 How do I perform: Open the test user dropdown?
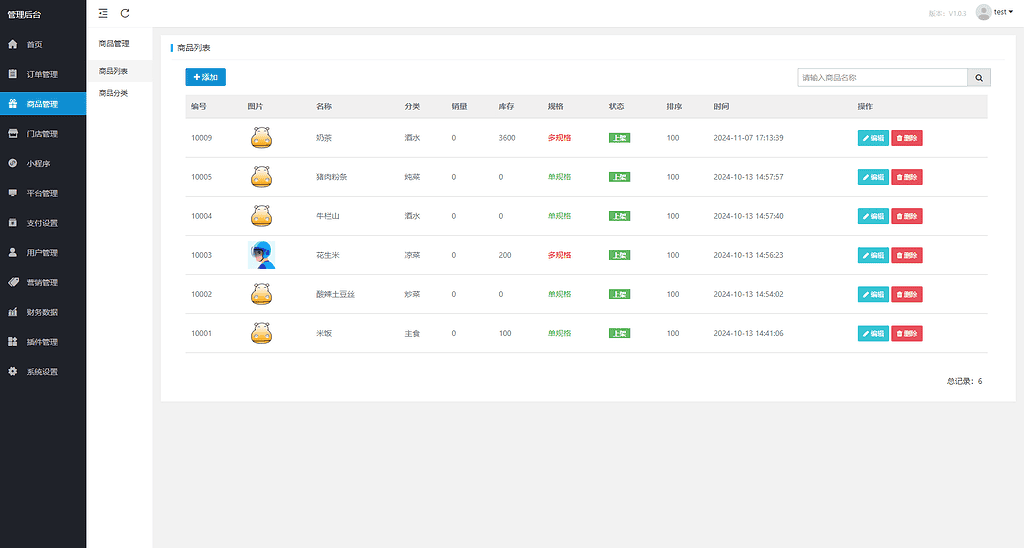point(995,12)
